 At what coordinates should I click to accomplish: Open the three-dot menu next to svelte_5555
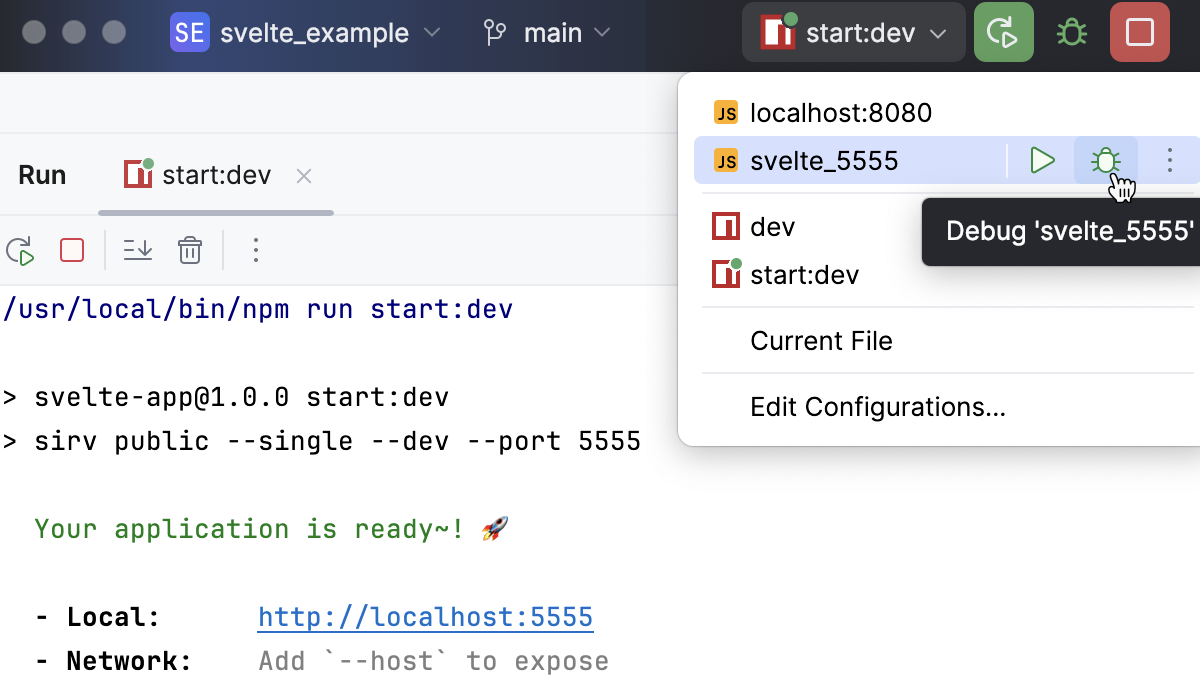pyautogui.click(x=1169, y=160)
